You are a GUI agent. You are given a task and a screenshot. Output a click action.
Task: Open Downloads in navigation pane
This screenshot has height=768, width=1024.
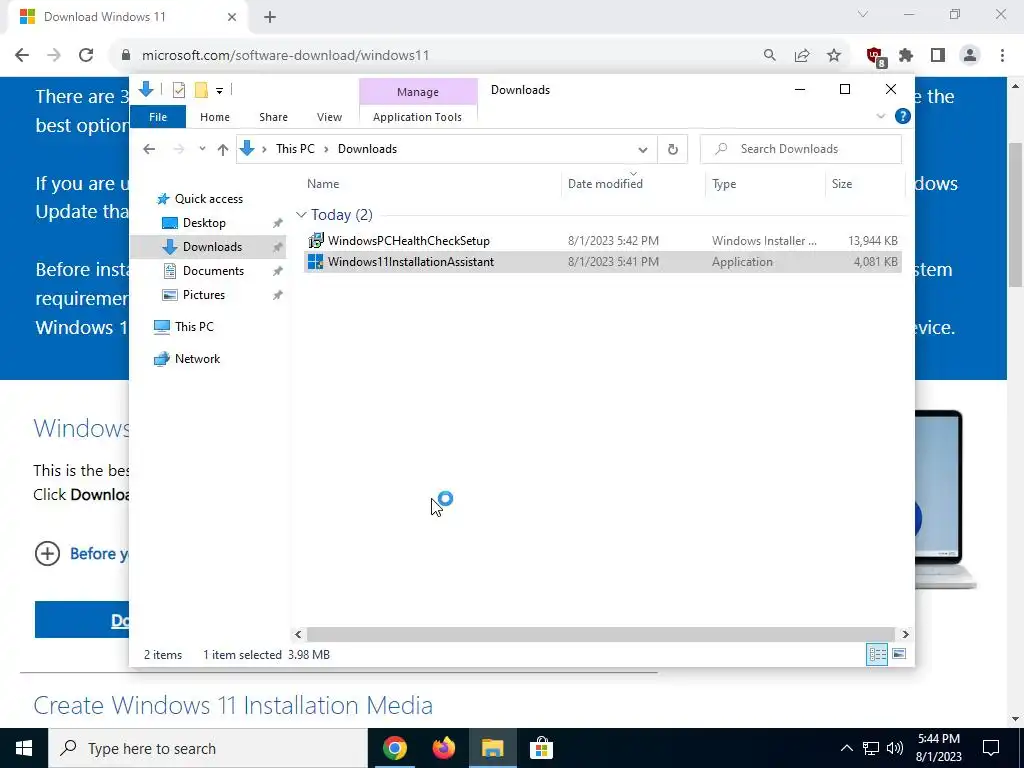click(212, 247)
